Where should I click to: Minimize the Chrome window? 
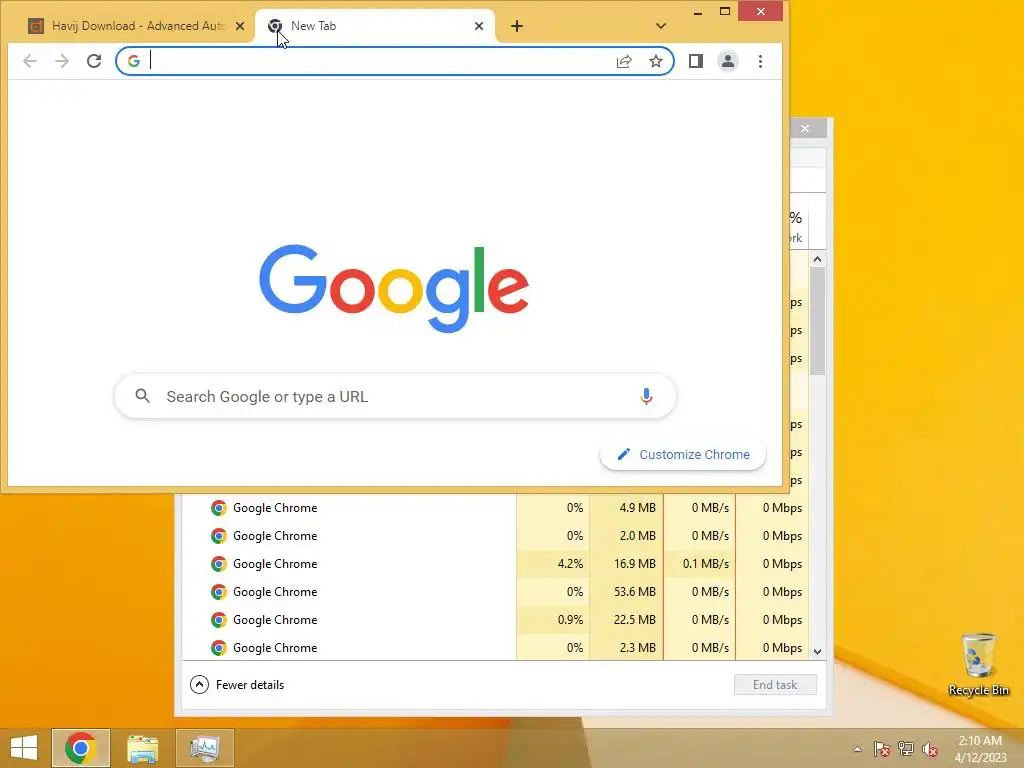[698, 12]
